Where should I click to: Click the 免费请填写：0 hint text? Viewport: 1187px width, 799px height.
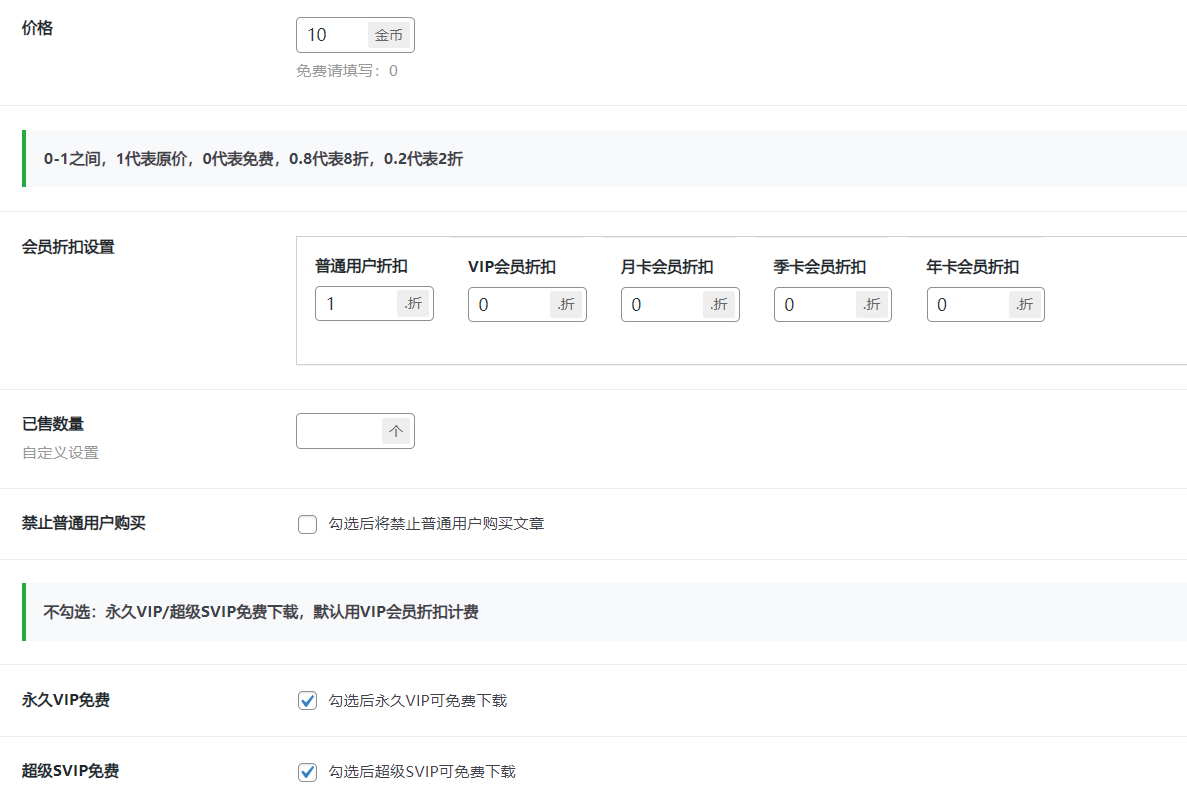pyautogui.click(x=347, y=70)
